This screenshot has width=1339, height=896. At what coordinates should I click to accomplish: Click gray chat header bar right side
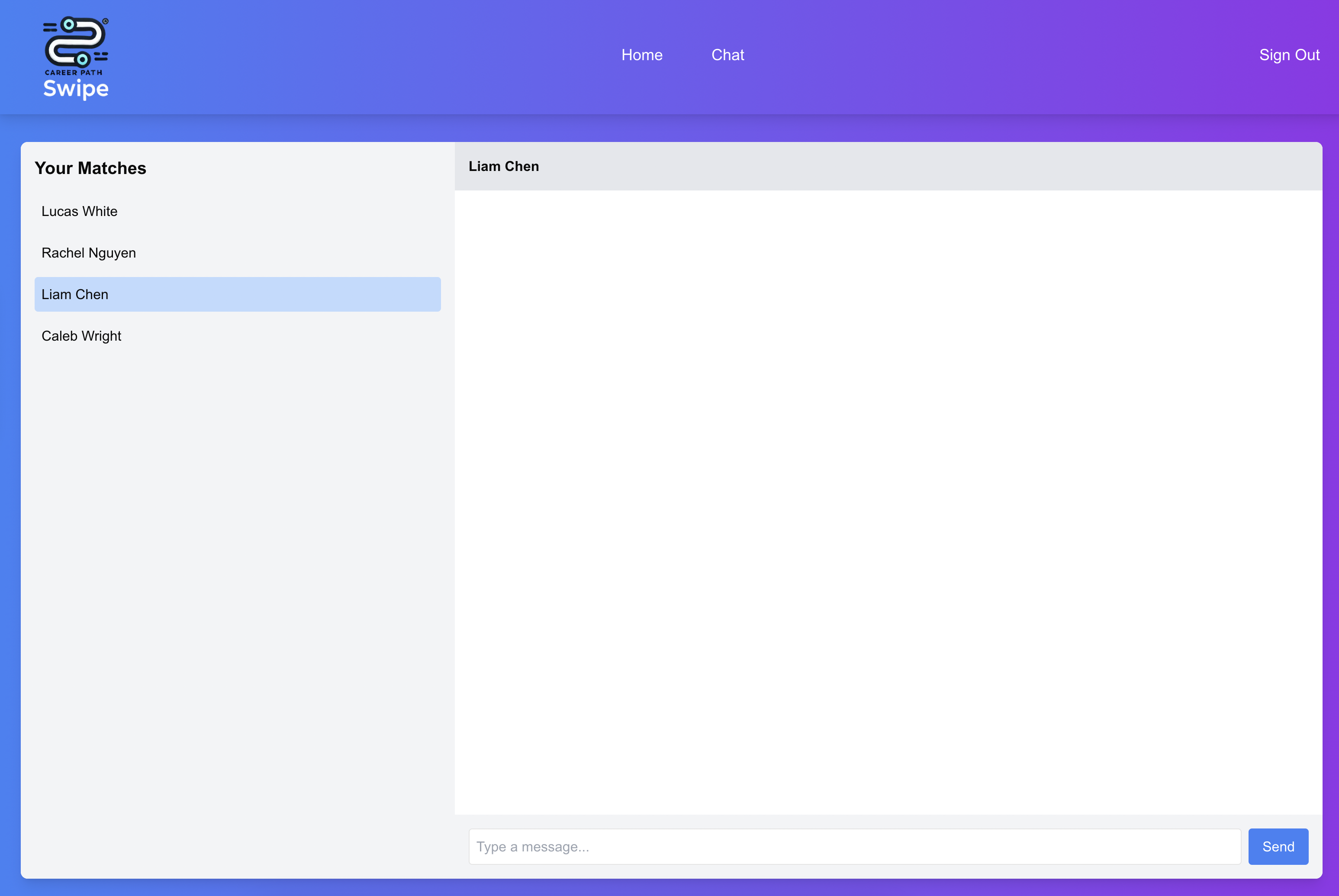pos(1143,166)
